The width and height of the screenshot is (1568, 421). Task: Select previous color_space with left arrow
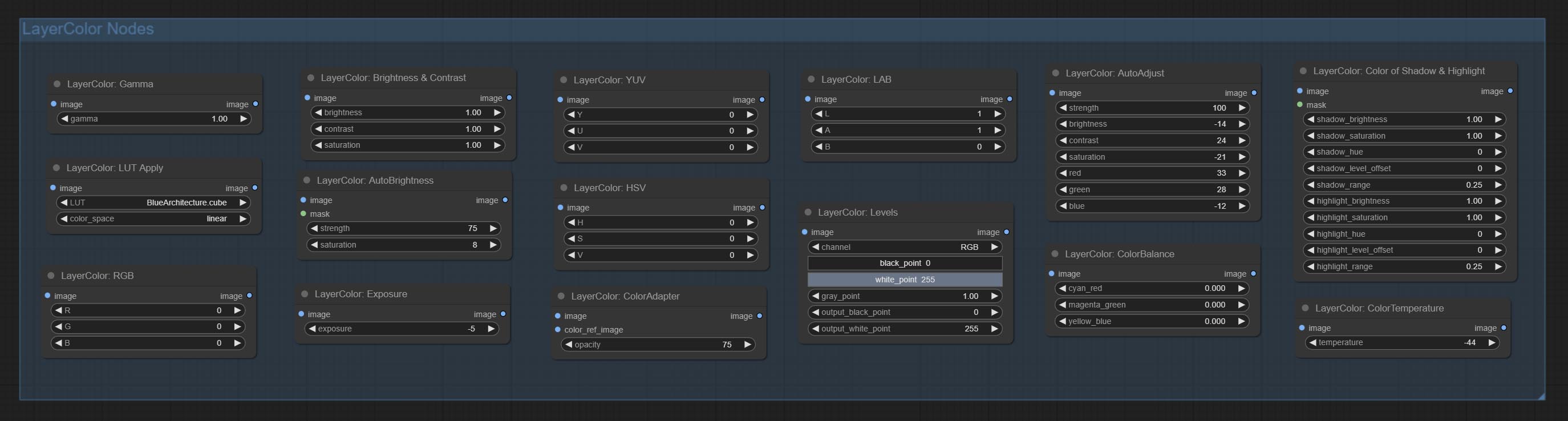[x=64, y=218]
